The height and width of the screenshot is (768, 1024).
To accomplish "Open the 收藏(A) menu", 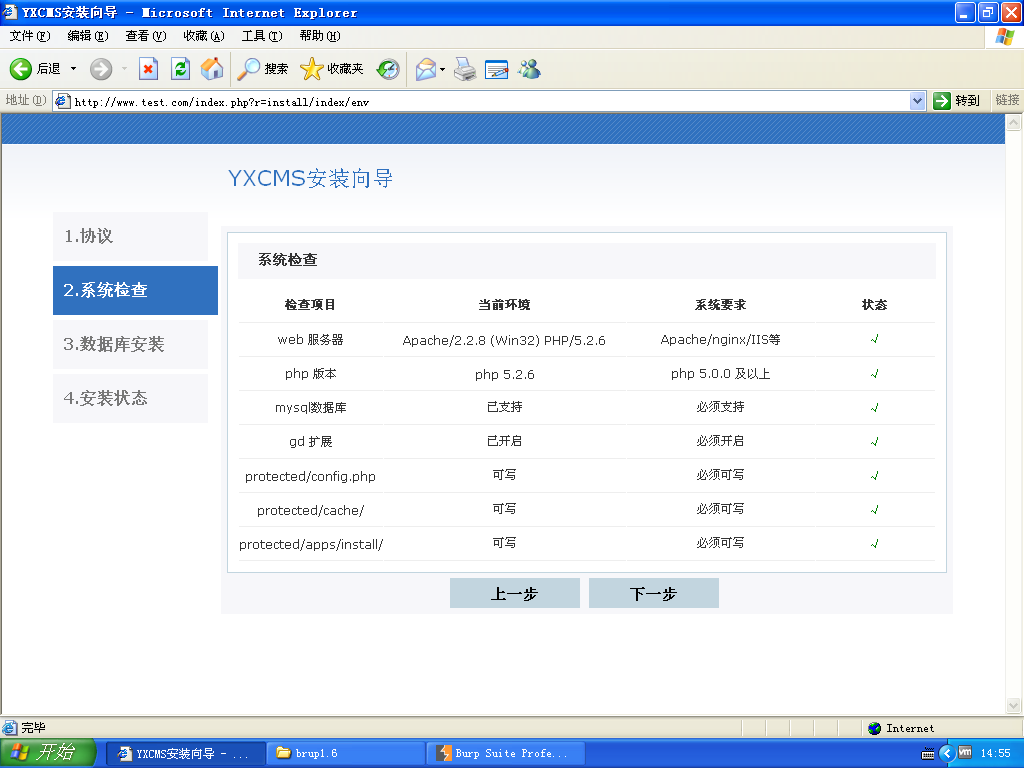I will point(204,36).
